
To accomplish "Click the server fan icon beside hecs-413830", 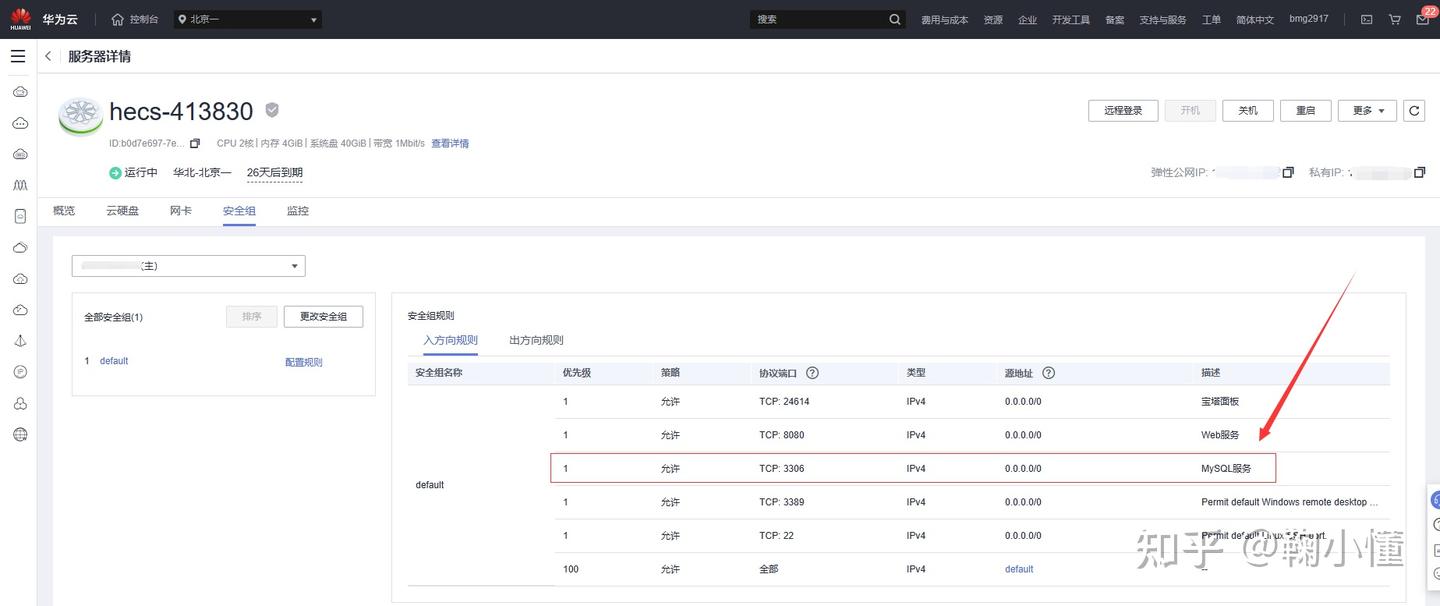I will (x=81, y=115).
